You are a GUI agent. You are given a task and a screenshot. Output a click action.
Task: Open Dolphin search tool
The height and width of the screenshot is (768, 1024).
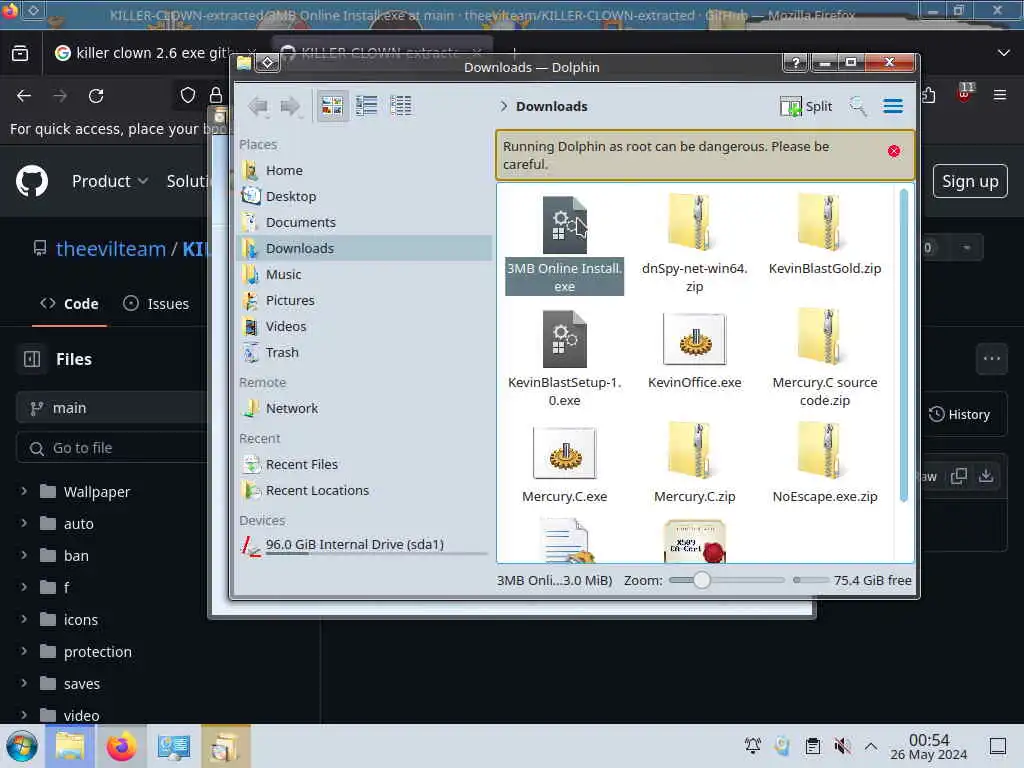coord(857,106)
